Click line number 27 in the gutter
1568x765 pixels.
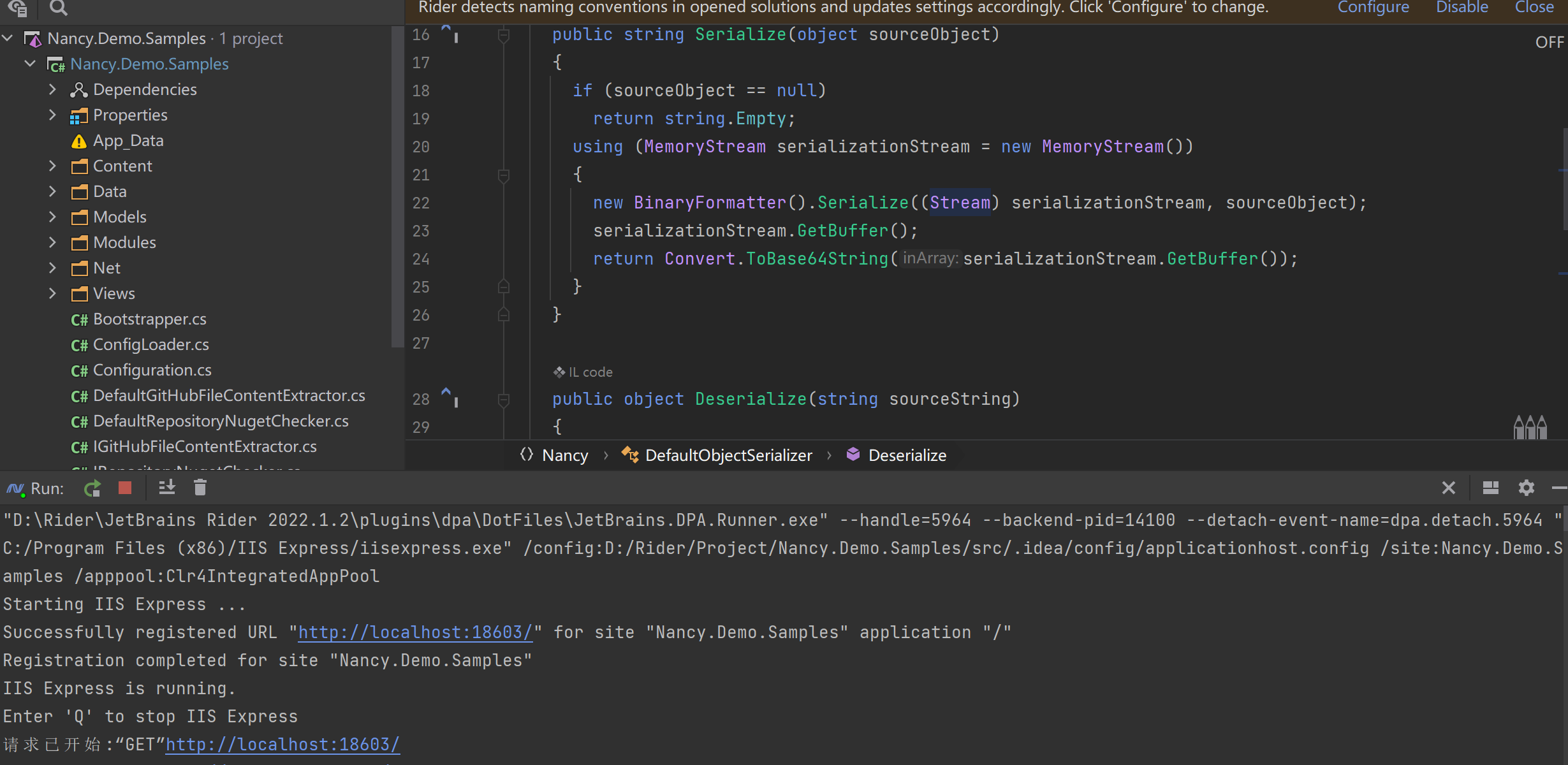[421, 343]
